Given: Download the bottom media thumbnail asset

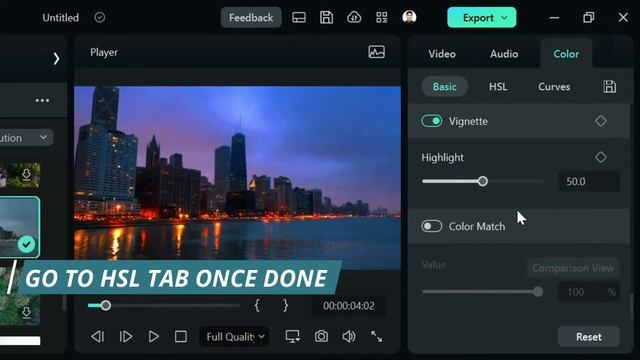Looking at the screenshot, I should 27,313.
